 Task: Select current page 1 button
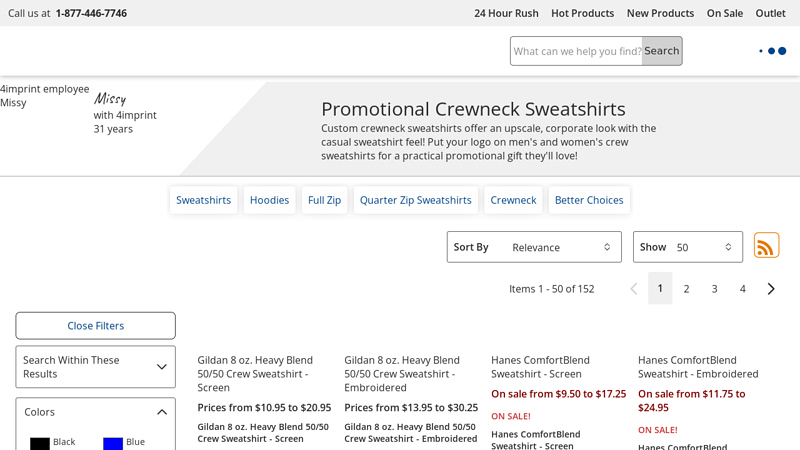coord(660,288)
